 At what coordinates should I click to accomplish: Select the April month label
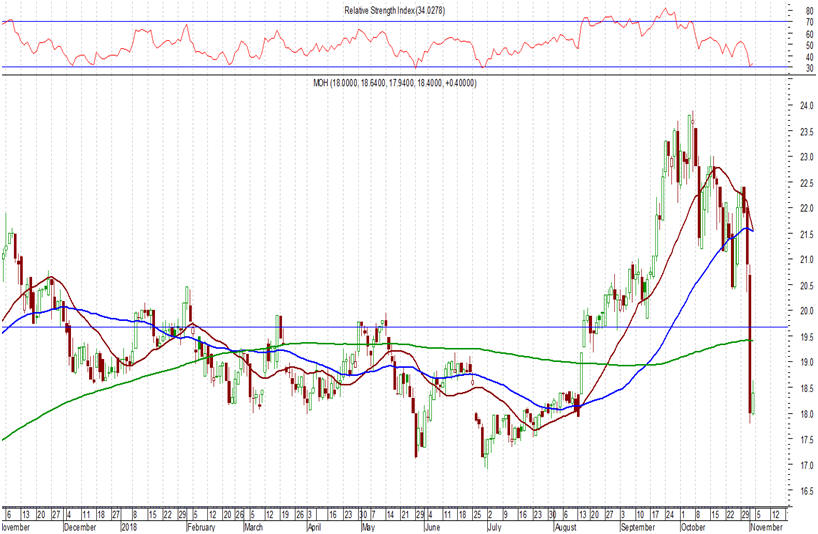[x=314, y=524]
